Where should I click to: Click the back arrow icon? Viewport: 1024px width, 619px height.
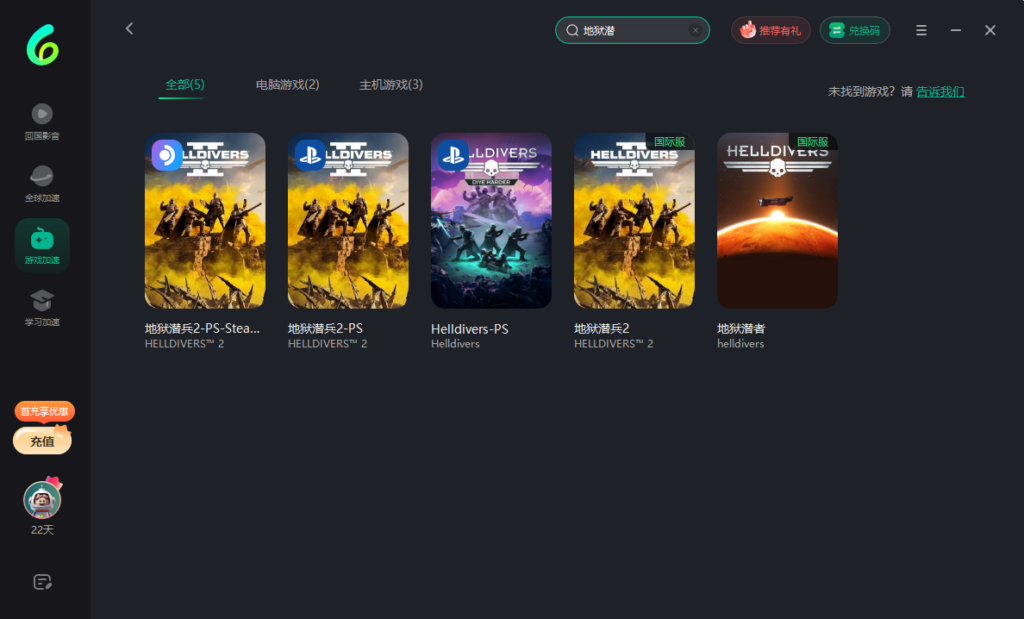click(129, 29)
